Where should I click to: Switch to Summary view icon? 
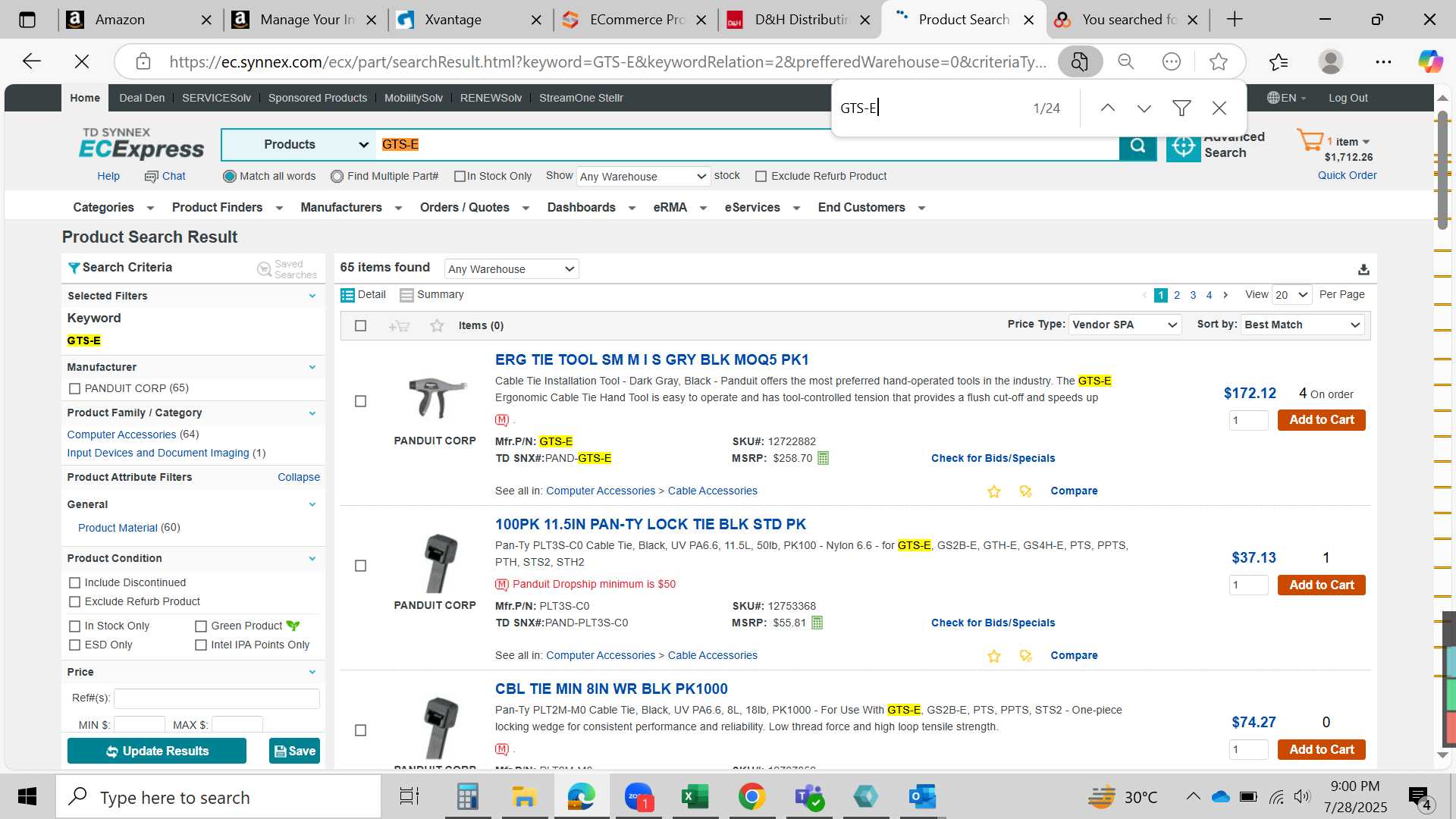(406, 295)
